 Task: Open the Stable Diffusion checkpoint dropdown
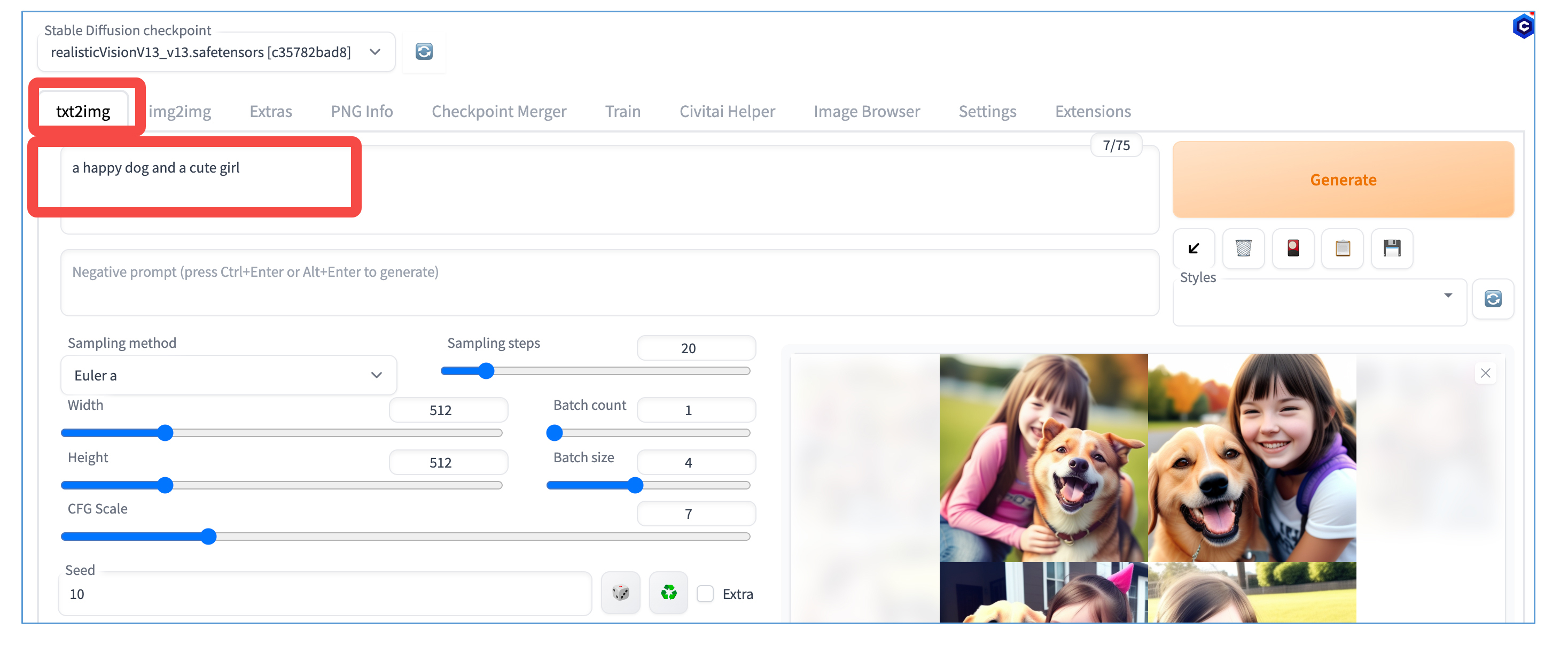click(216, 52)
